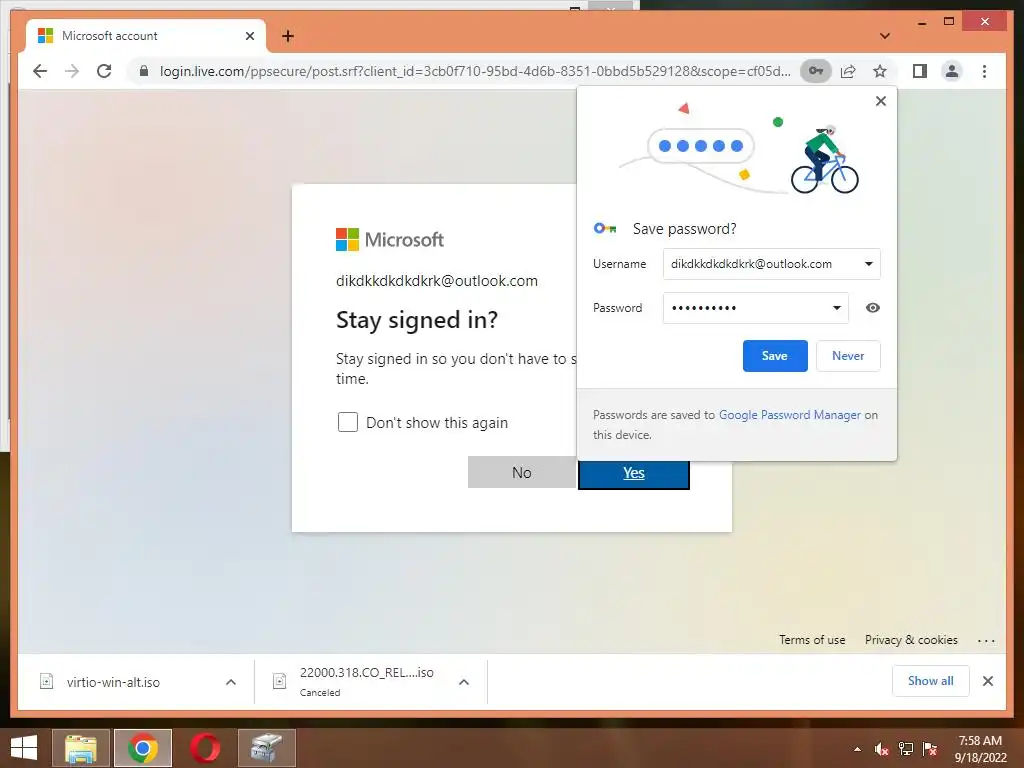Choose Never for saving password

pyautogui.click(x=848, y=356)
